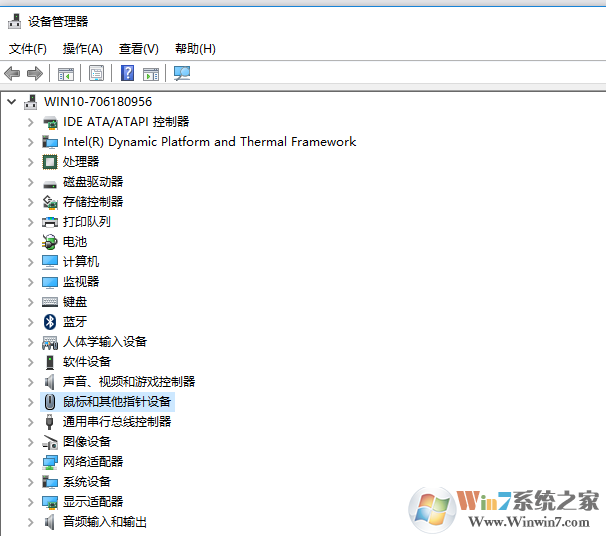Click the monitor icon beside 监视器

[50, 282]
